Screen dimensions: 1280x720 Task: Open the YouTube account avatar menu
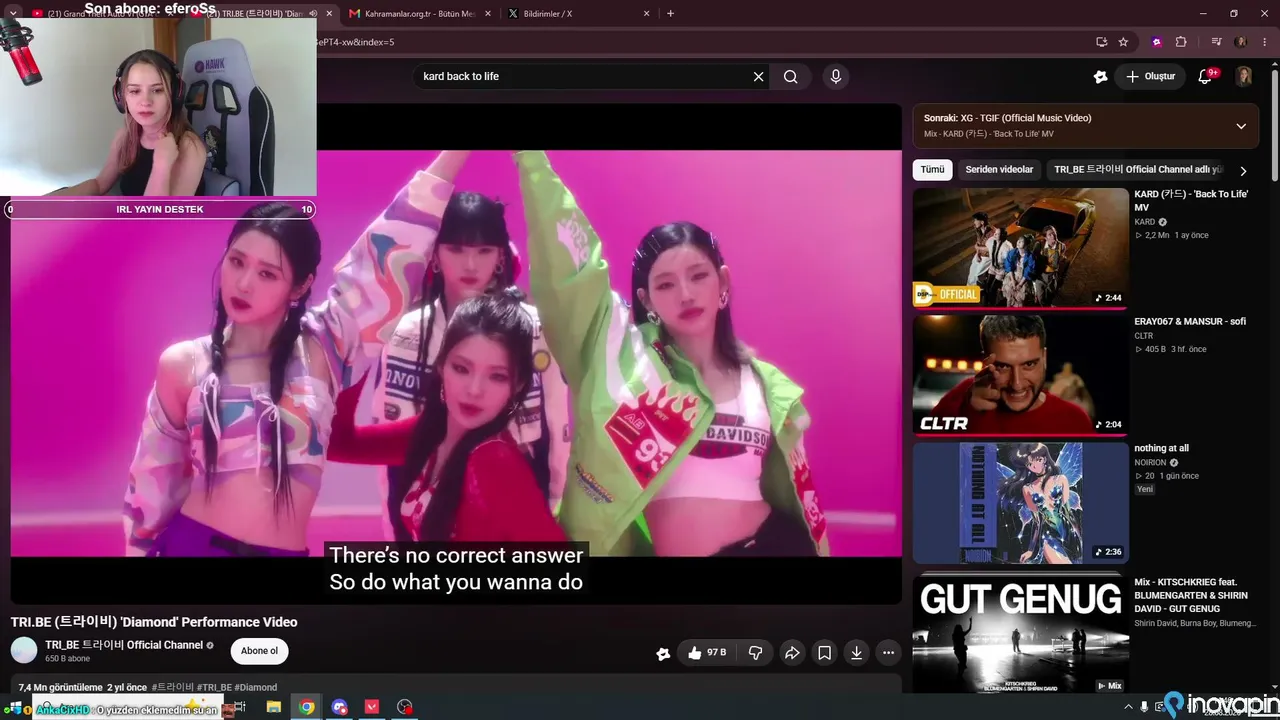[1244, 76]
